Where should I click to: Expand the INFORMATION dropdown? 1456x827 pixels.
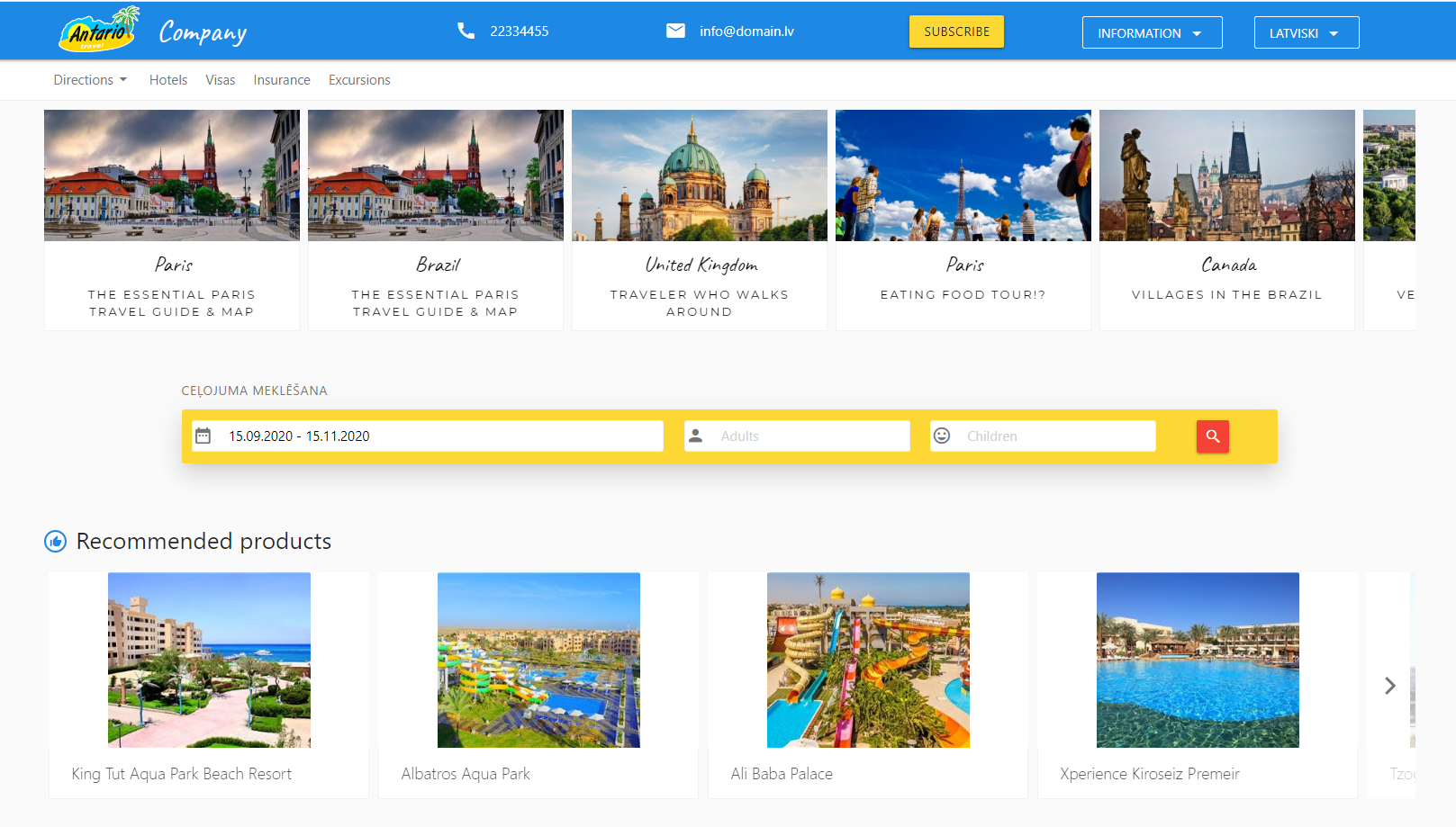(1152, 31)
